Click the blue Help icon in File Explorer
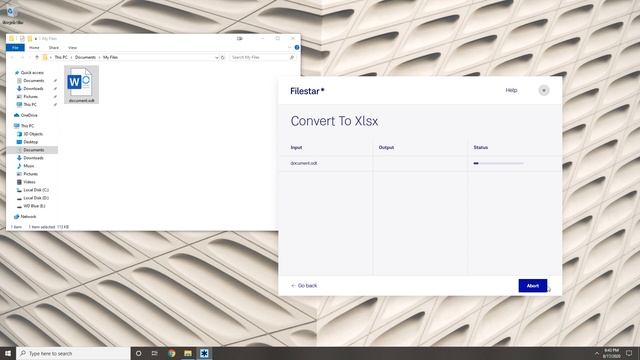640x360 pixels. click(x=297, y=48)
